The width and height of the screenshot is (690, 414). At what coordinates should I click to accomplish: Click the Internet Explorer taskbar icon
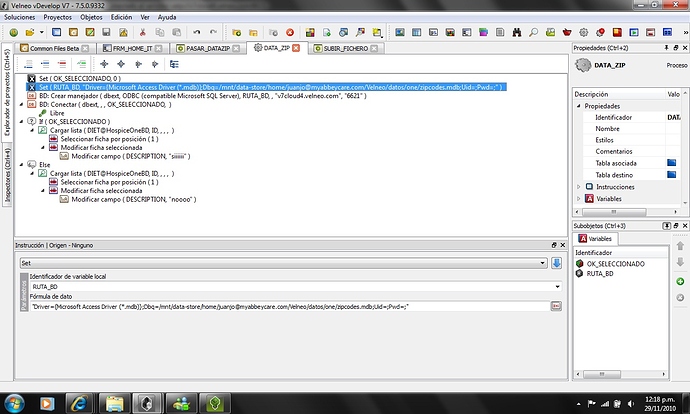click(x=79, y=403)
